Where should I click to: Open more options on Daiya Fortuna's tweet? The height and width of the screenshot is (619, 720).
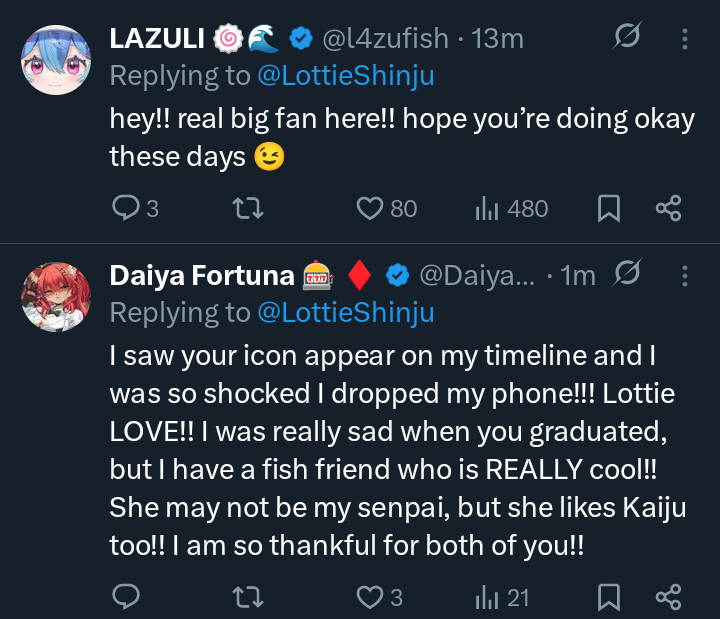coord(685,275)
